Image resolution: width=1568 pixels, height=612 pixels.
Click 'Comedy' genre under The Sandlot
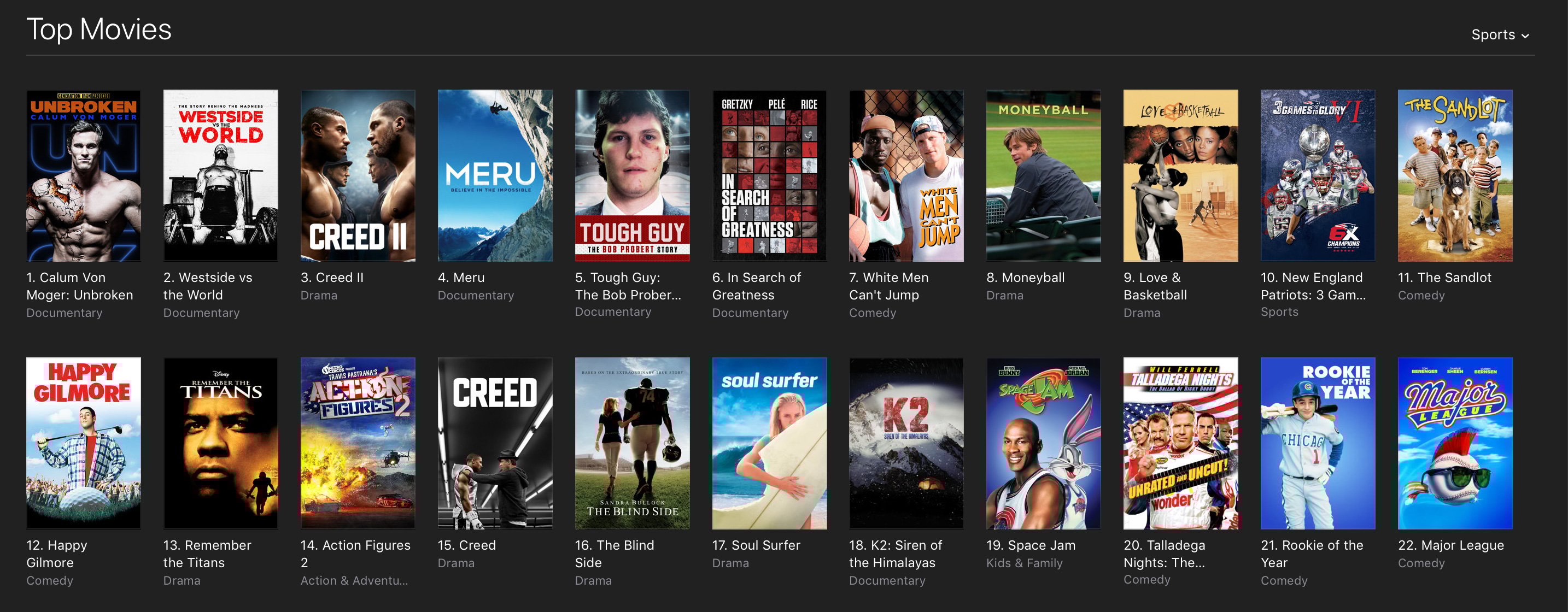coord(1421,295)
